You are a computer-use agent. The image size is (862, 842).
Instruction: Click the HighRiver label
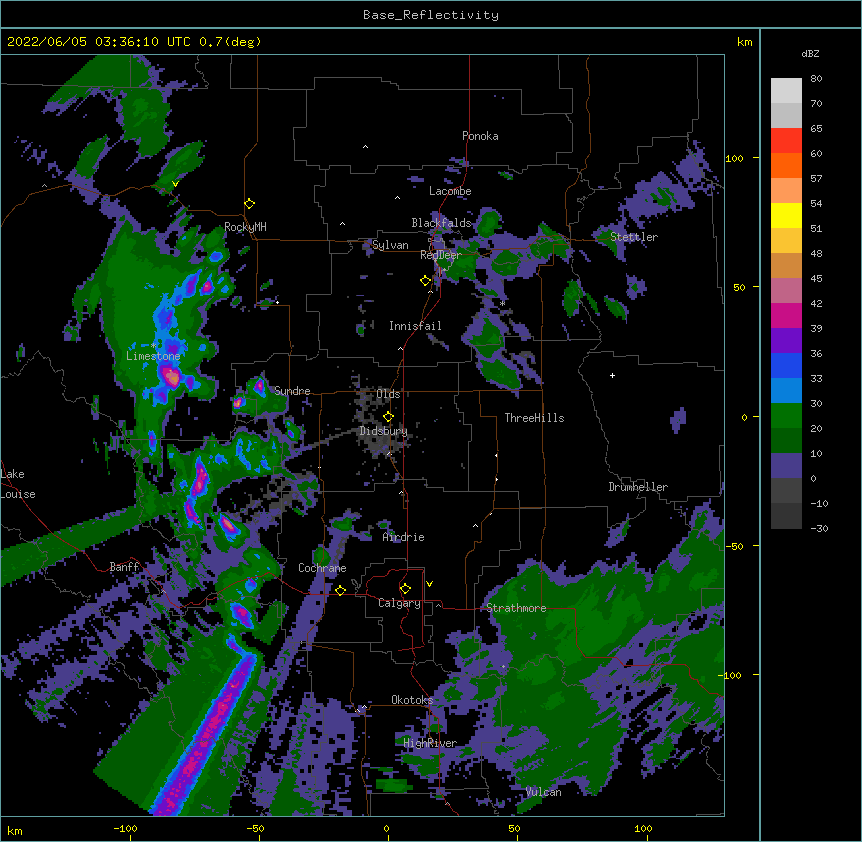point(430,744)
